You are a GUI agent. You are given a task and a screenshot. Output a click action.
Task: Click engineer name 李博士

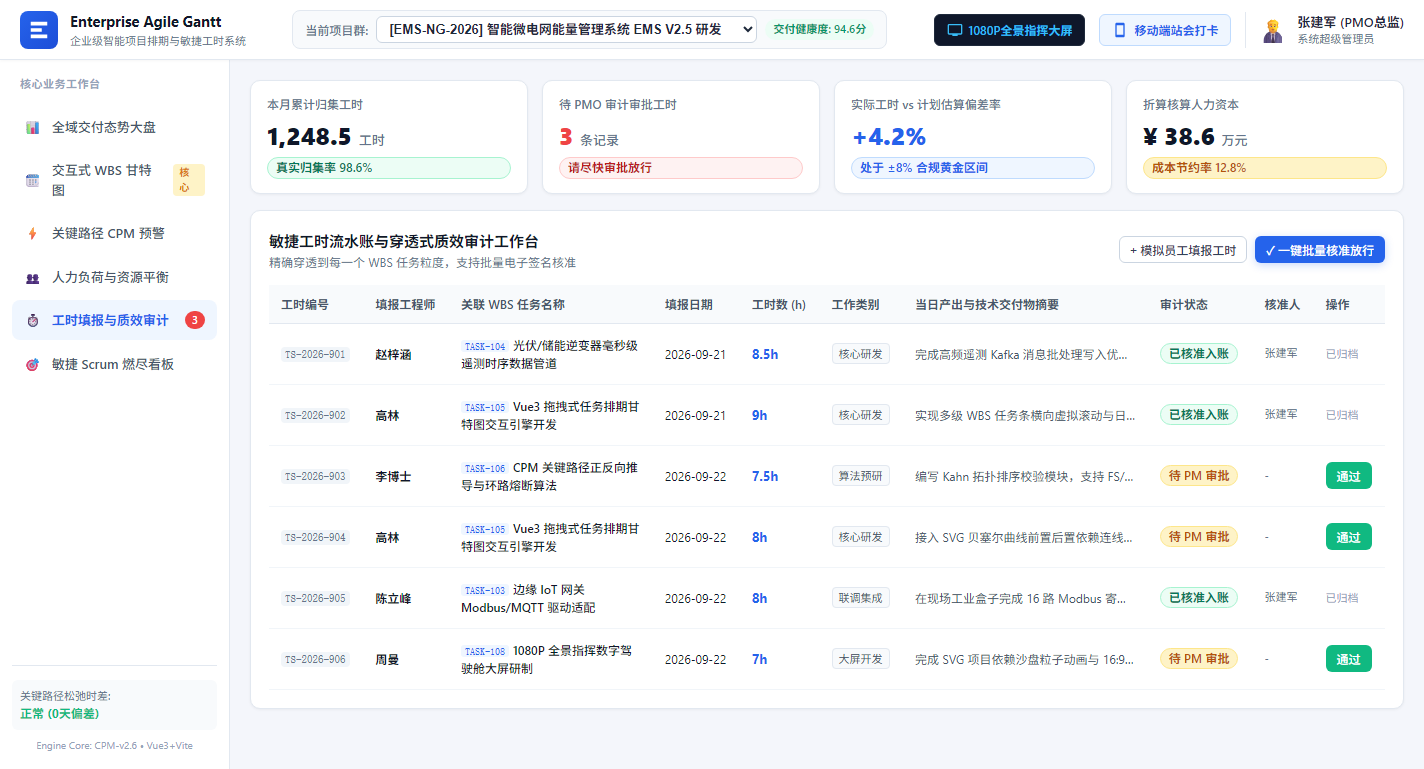(x=393, y=476)
